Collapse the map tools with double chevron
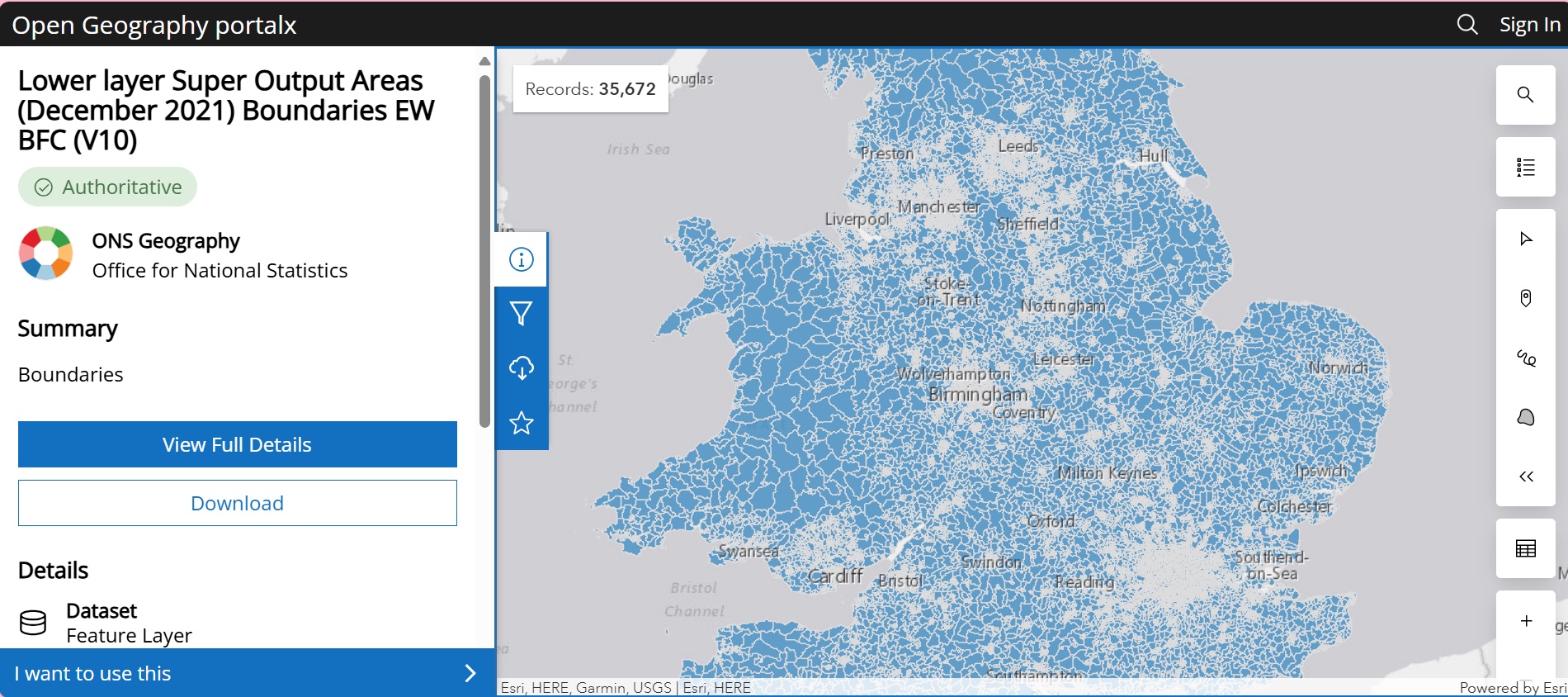 [x=1525, y=477]
